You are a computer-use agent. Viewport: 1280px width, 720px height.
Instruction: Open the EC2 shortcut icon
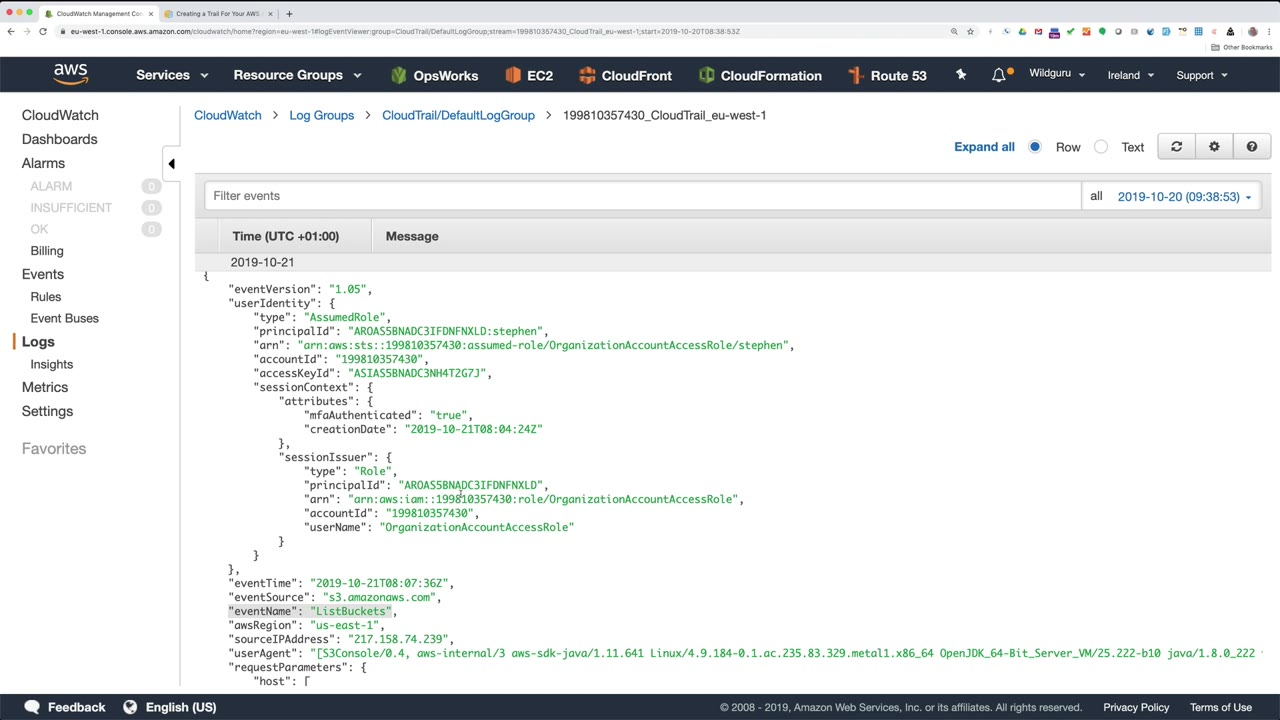529,75
